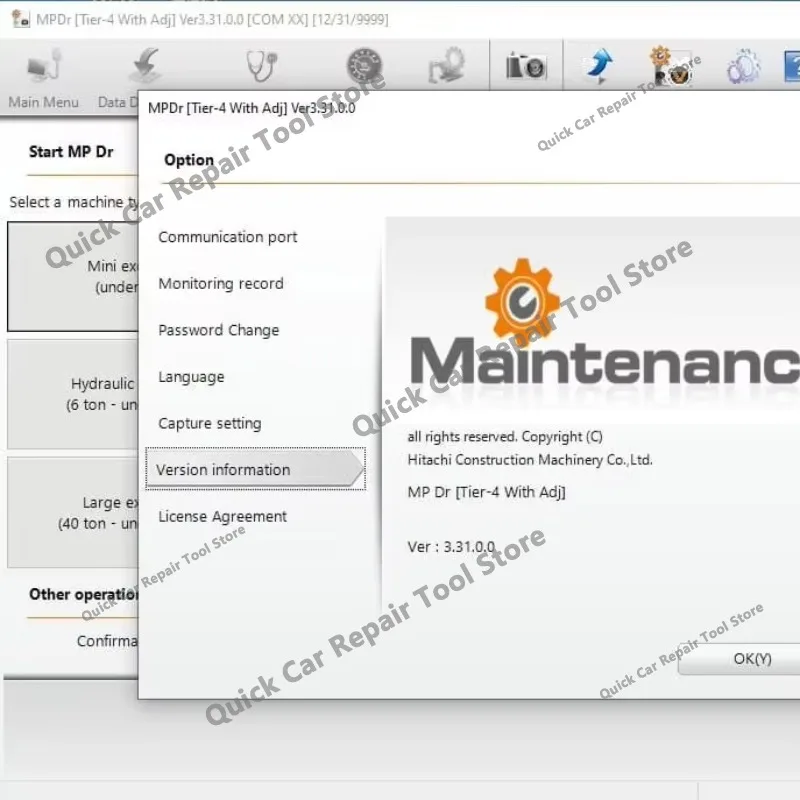This screenshot has height=800, width=800.
Task: Click 'MP Dr [Tier-4 With Adj]' product text
Action: tap(487, 492)
